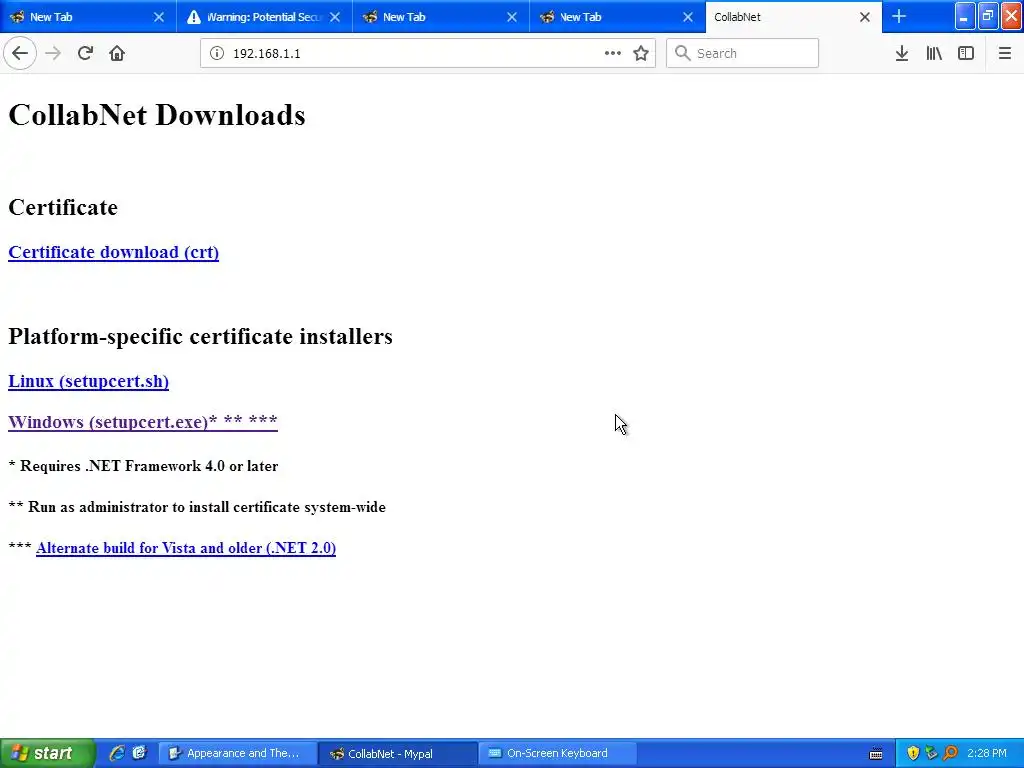Open Appearance and Themes taskbar window

[x=238, y=753]
